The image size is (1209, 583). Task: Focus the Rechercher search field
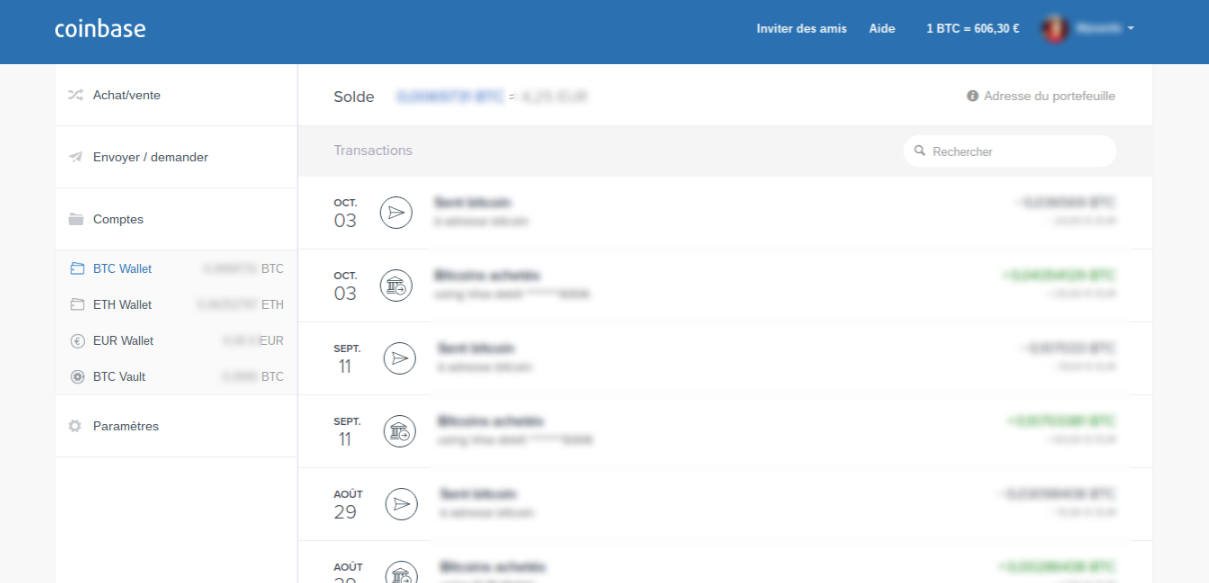click(1009, 151)
